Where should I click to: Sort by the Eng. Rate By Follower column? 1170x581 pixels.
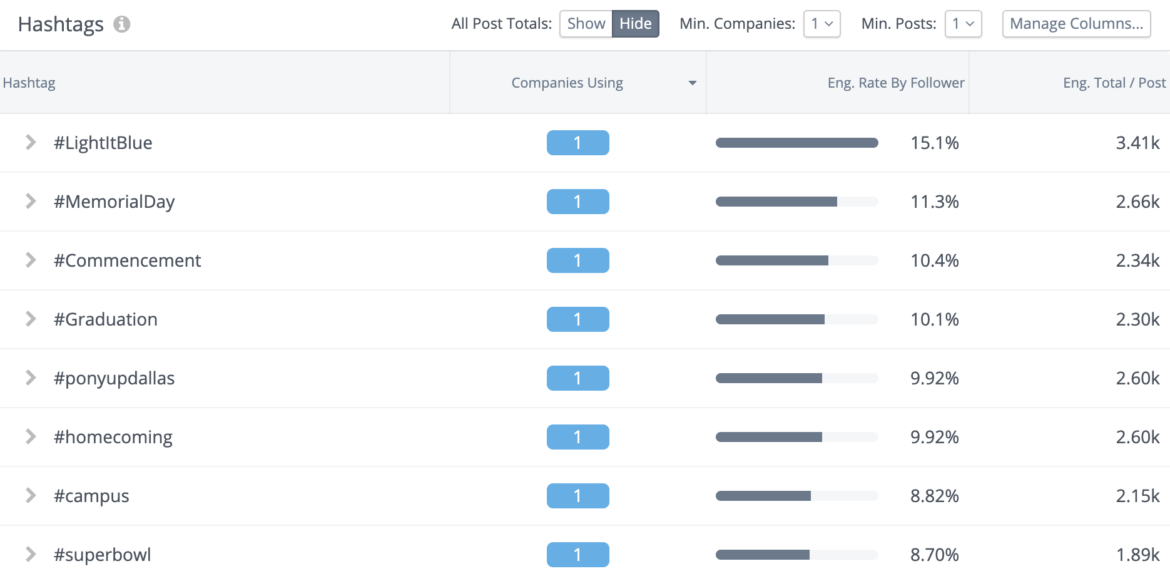(x=895, y=83)
